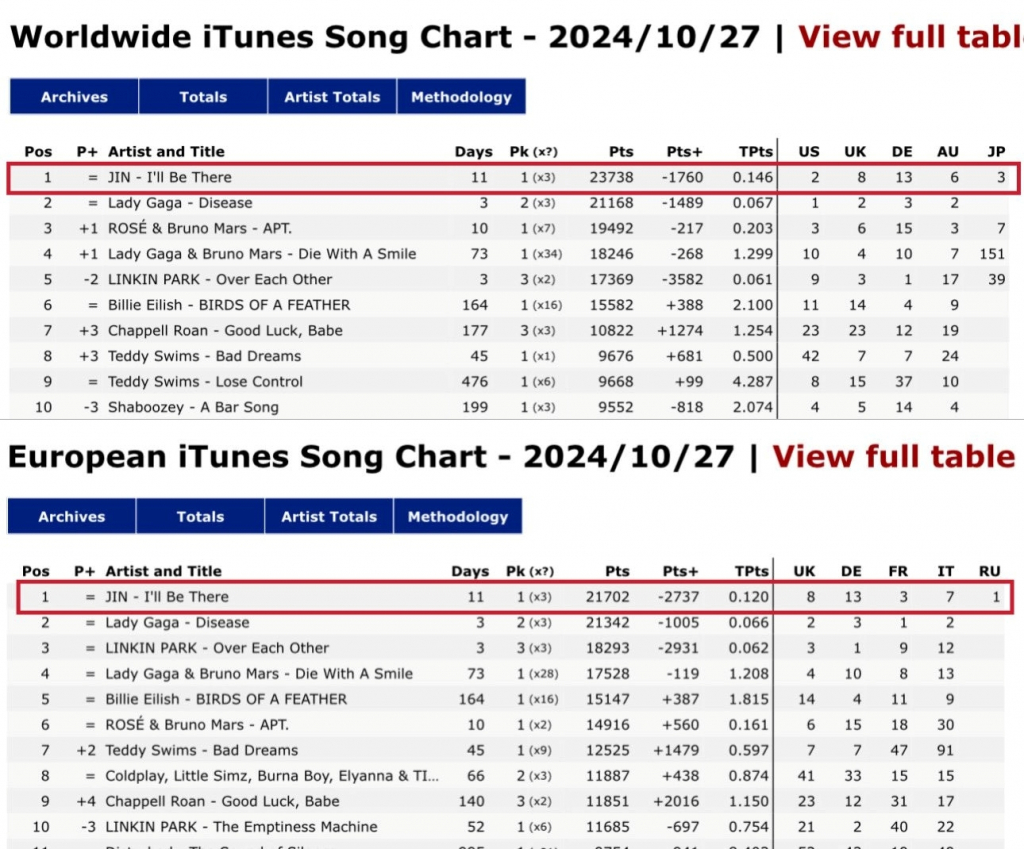Open Artist Totals in European chart
Viewport: 1024px width, 849px height.
pyautogui.click(x=329, y=517)
